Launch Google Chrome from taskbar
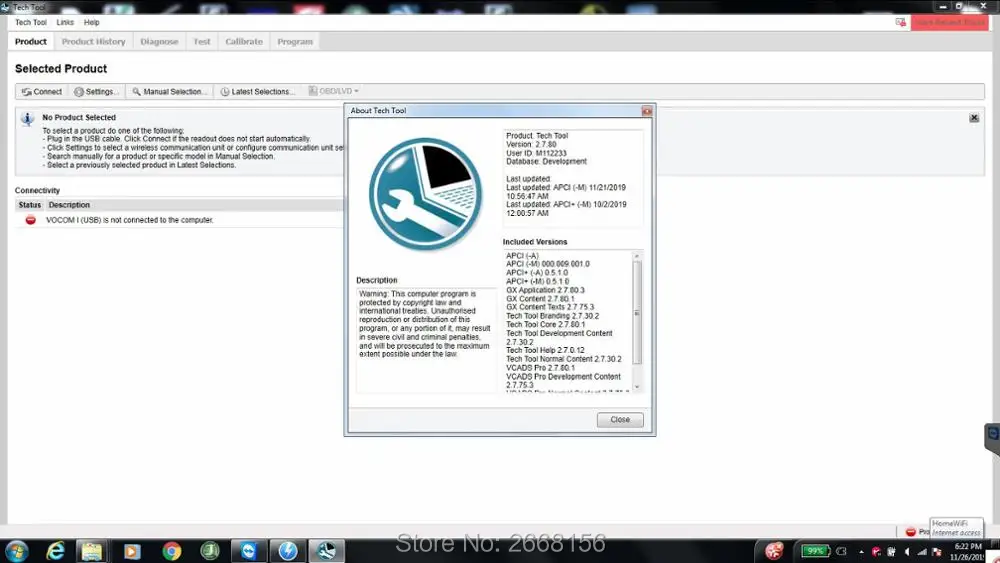 click(171, 551)
